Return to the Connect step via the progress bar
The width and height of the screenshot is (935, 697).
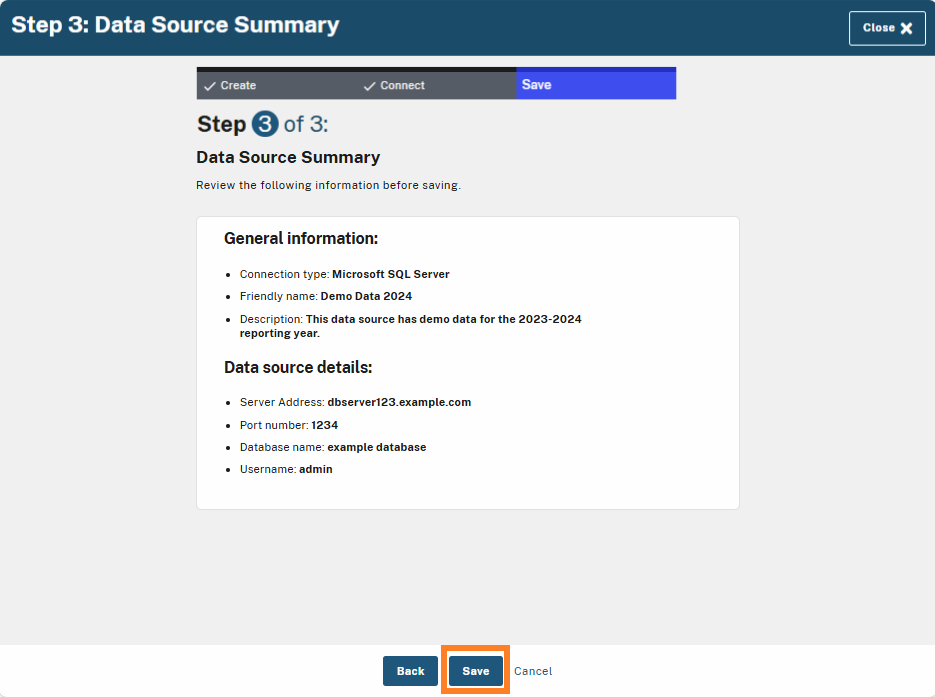[x=400, y=85]
